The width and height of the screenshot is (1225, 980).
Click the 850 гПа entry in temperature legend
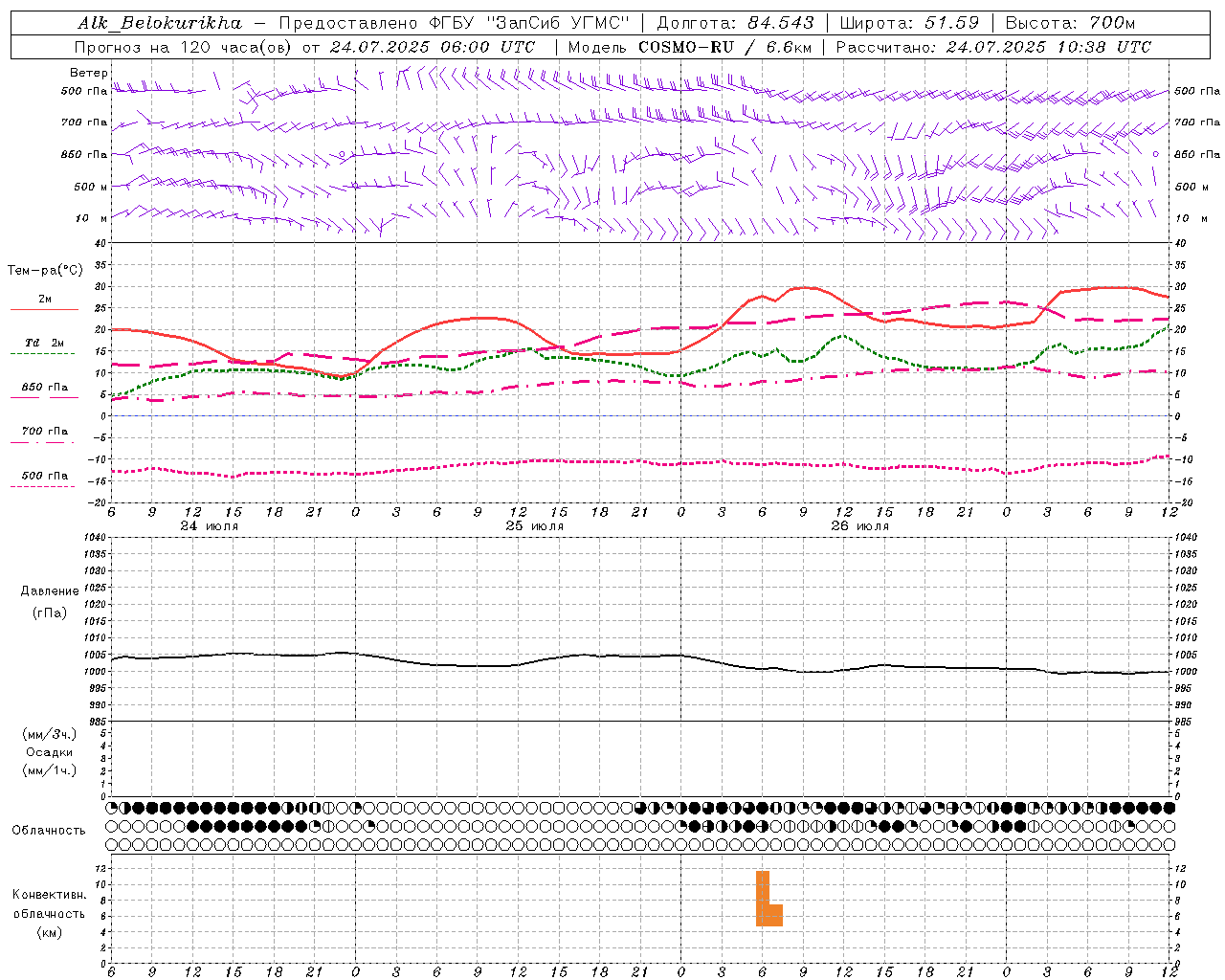coord(44,389)
